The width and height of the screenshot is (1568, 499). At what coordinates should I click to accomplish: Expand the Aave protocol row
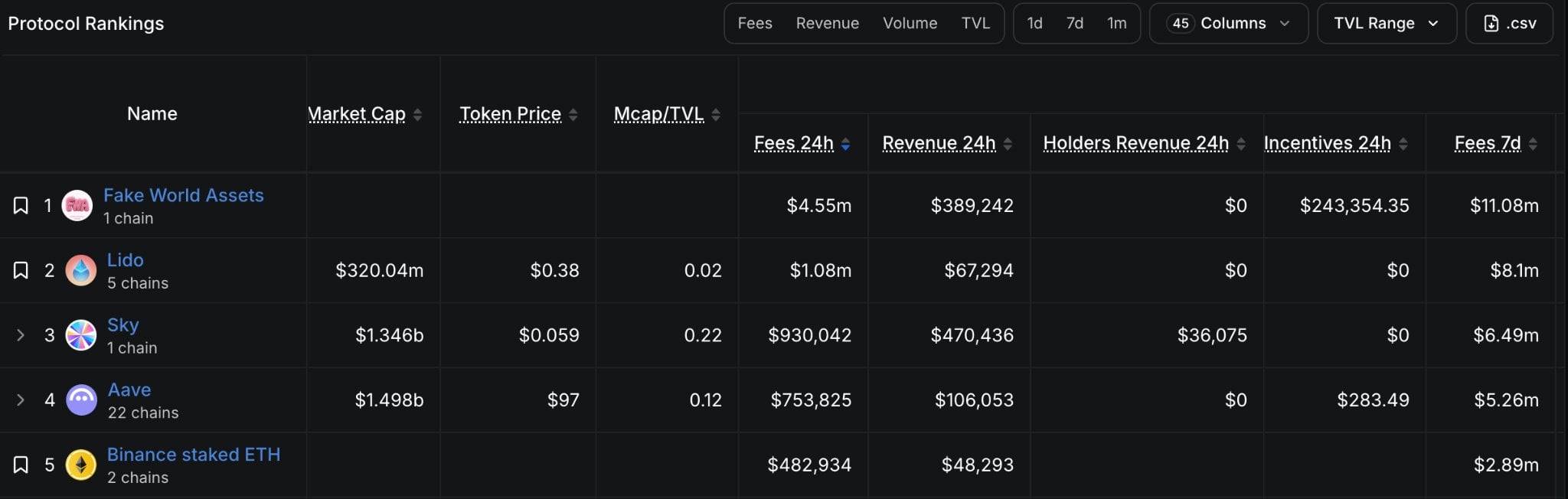pos(21,400)
